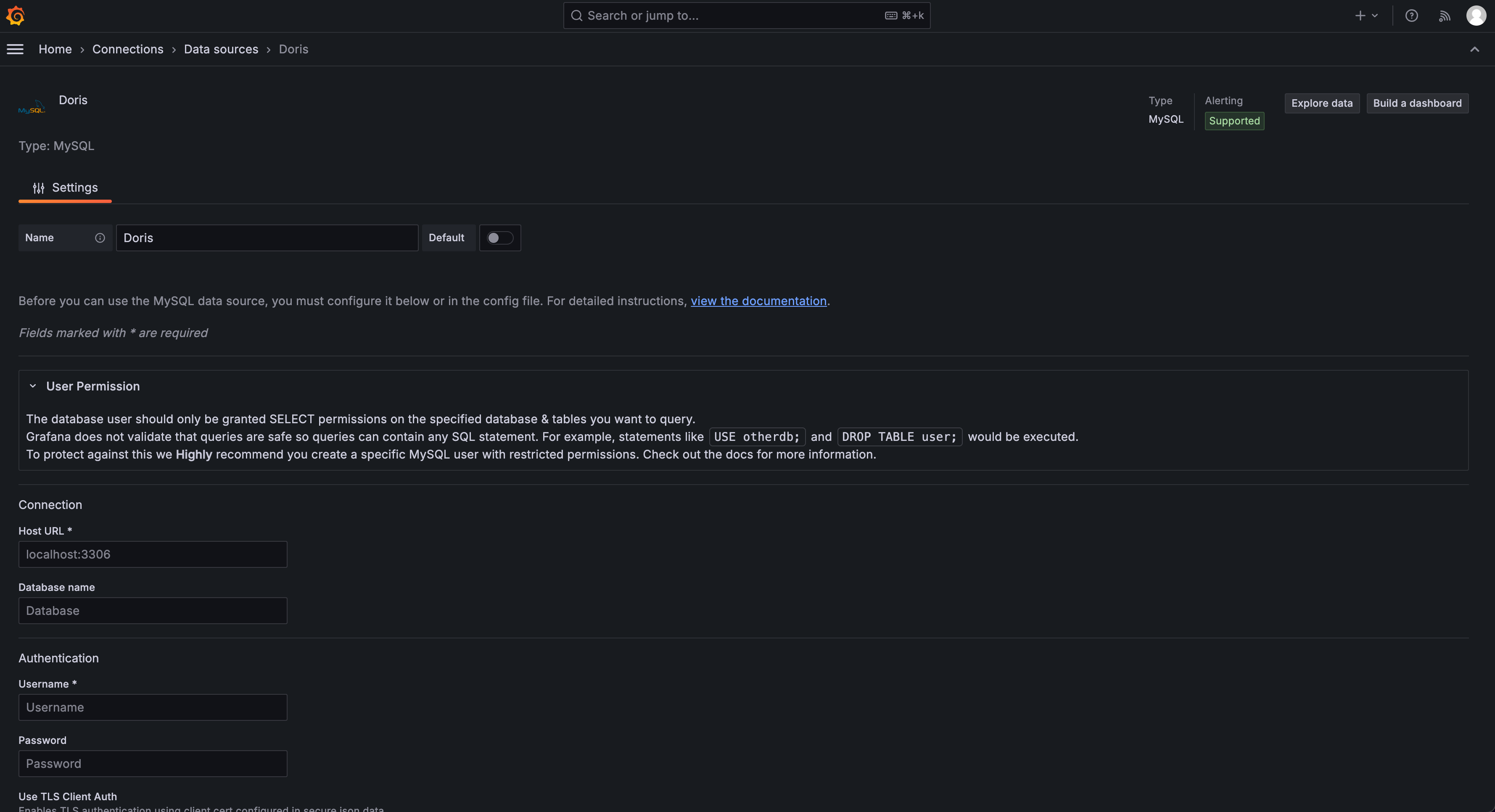This screenshot has width=1495, height=812.
Task: Click the User Permission heading text
Action: 93,386
